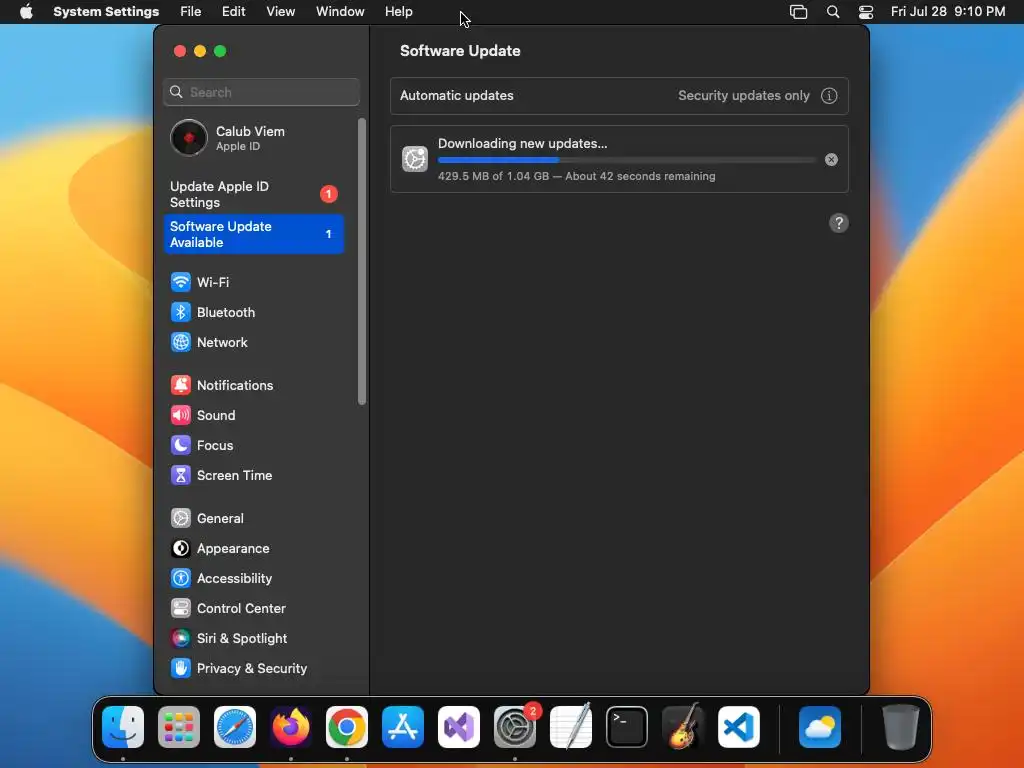Click "Security updates only" text

pos(743,96)
